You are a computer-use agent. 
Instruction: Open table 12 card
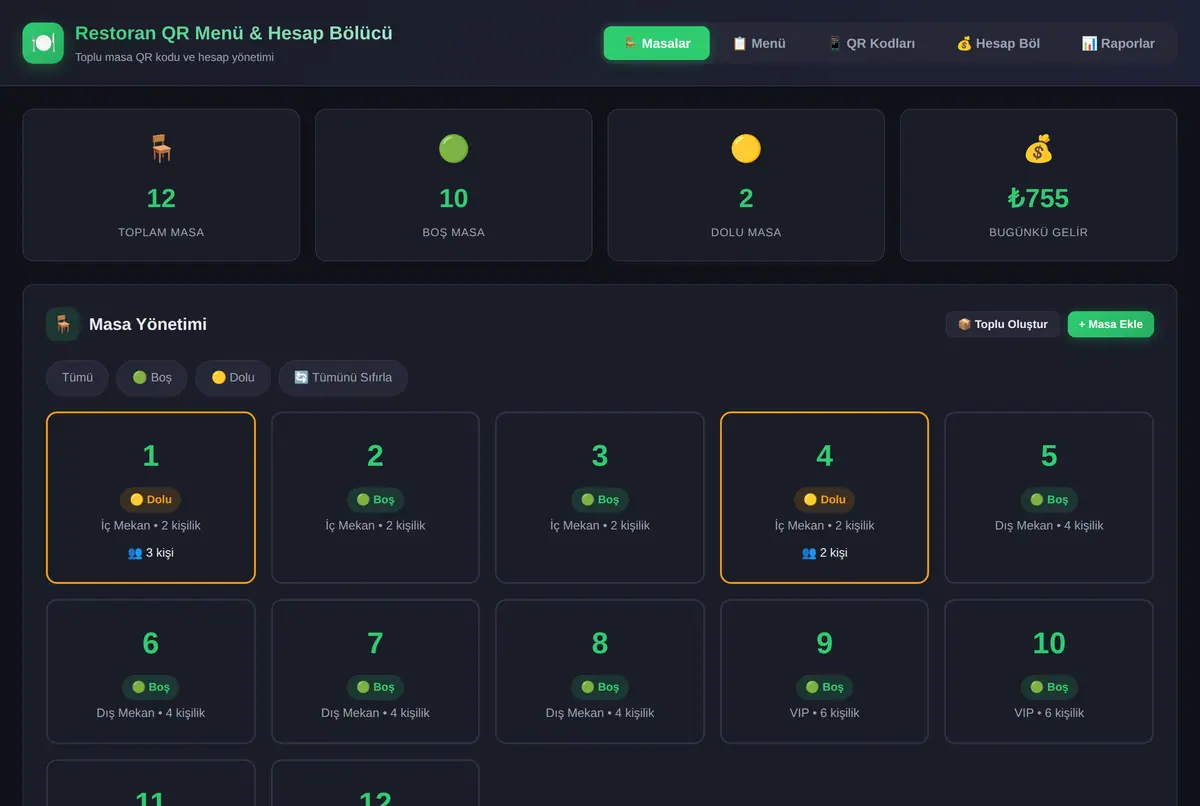(375, 783)
